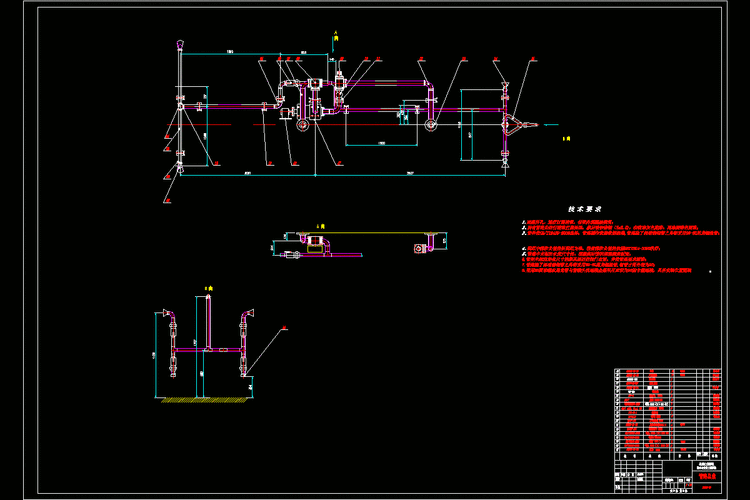Select the funnel nozzle atop the leftmost vertical pipe
Image resolution: width=750 pixels, height=500 pixels.
pyautogui.click(x=178, y=45)
